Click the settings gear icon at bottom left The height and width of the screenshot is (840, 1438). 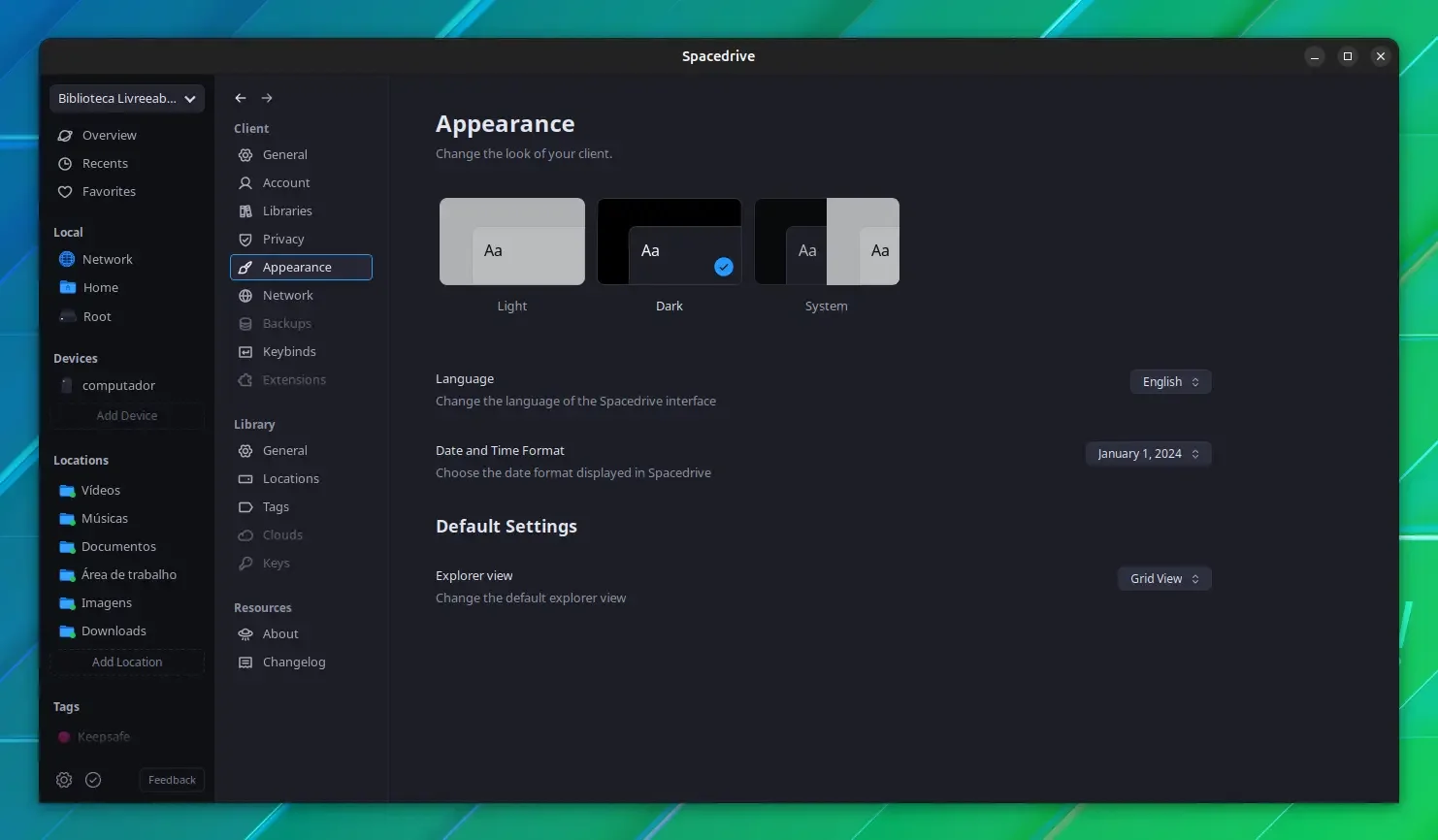click(64, 780)
